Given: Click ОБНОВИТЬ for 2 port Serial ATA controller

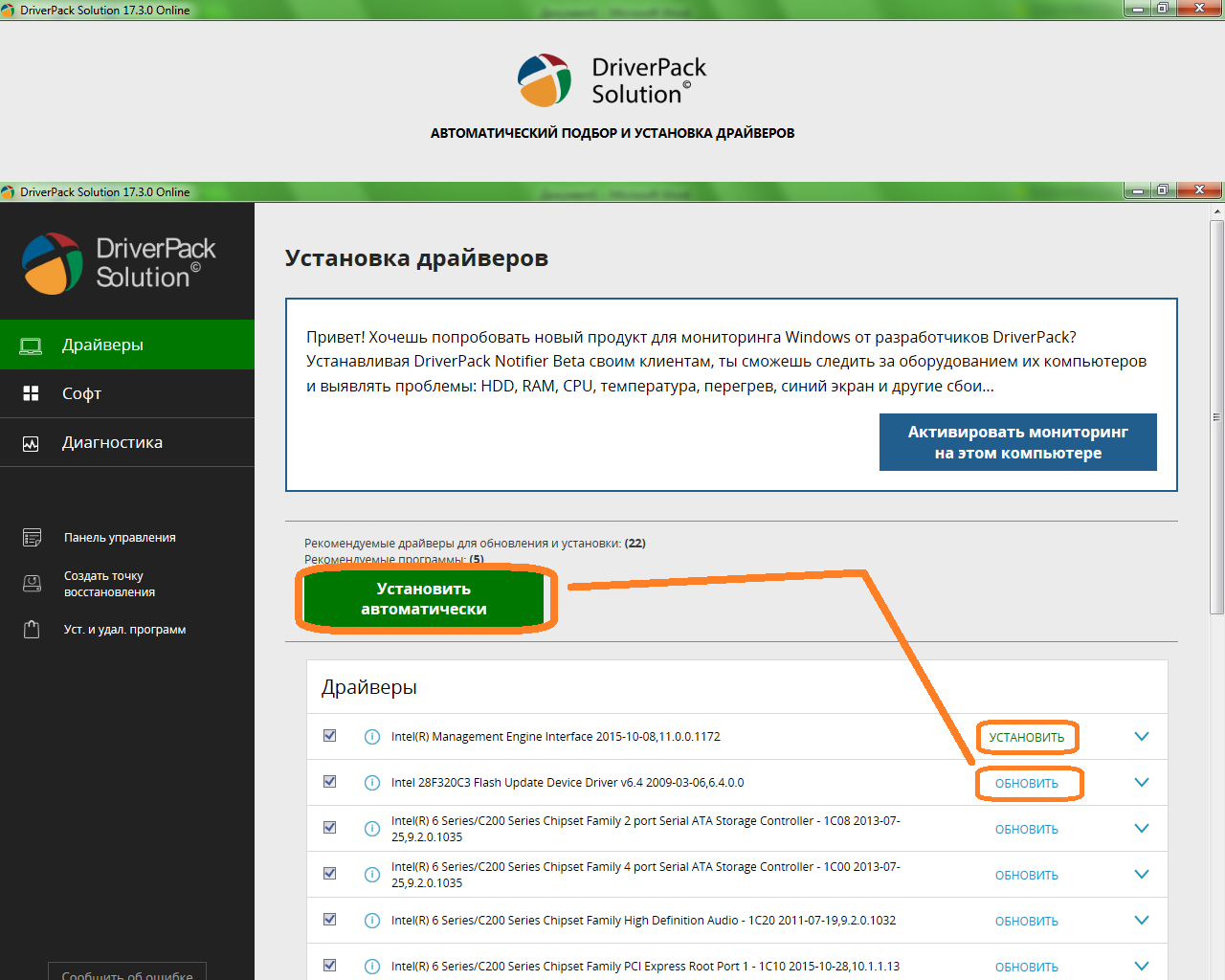Looking at the screenshot, I should click(1027, 830).
